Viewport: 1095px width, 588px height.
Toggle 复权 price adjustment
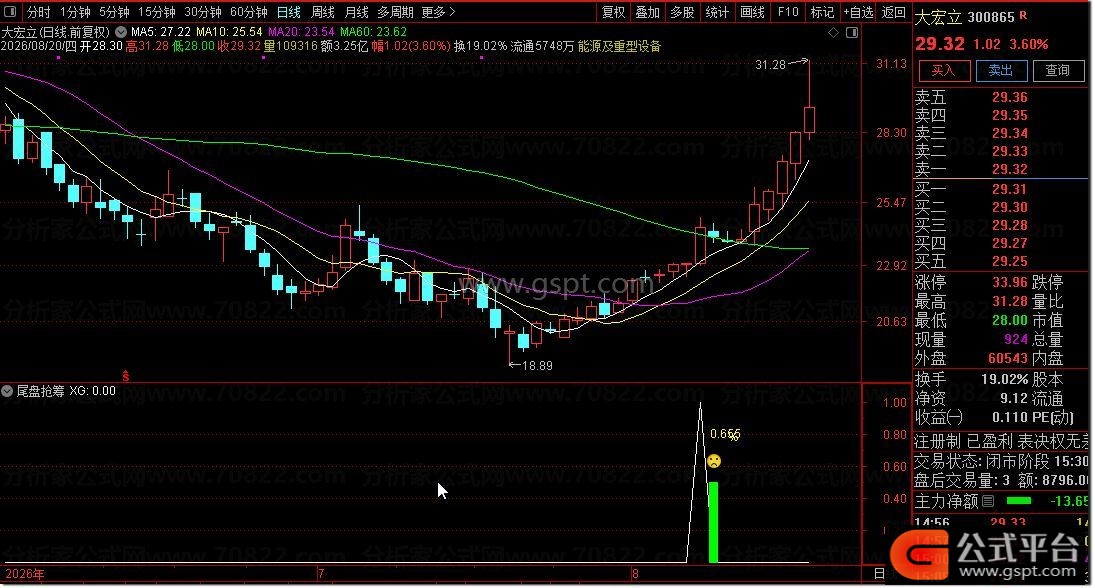613,12
